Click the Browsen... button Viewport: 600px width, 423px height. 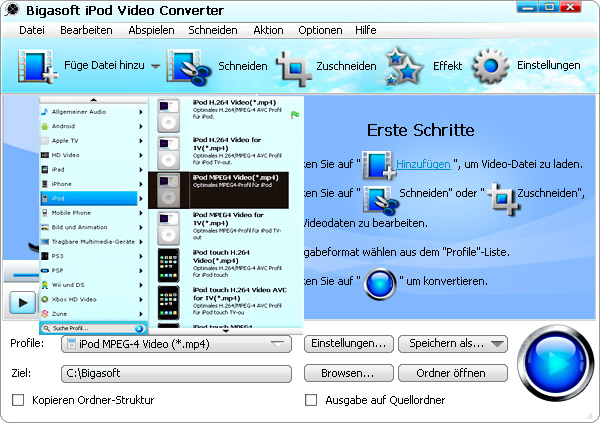coord(349,373)
